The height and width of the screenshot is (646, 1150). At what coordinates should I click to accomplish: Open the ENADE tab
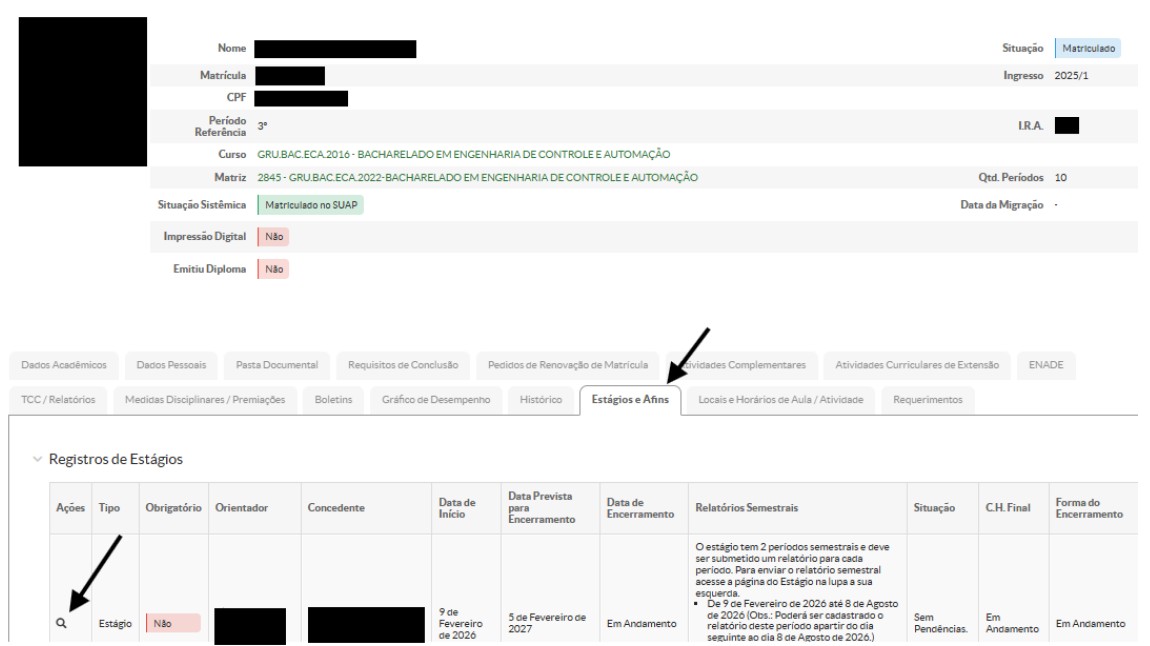[1045, 365]
